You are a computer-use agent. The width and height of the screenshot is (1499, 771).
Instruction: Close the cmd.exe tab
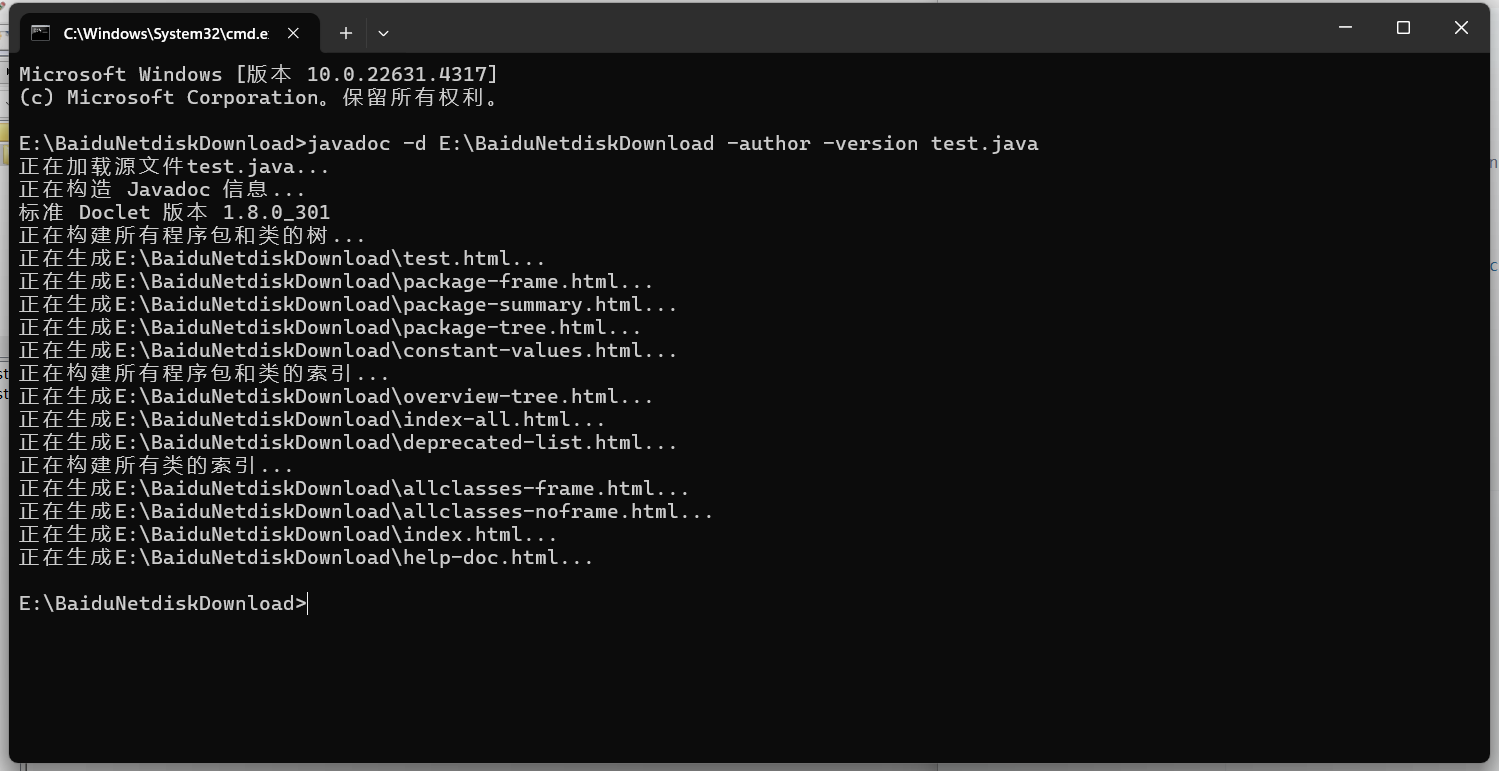point(293,33)
